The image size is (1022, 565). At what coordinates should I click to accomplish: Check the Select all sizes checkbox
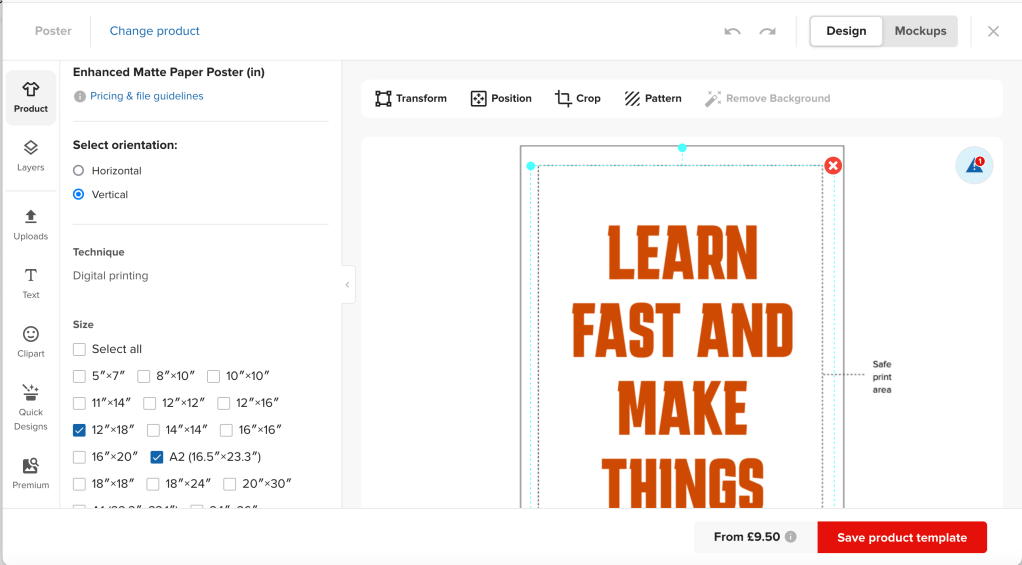coord(79,349)
